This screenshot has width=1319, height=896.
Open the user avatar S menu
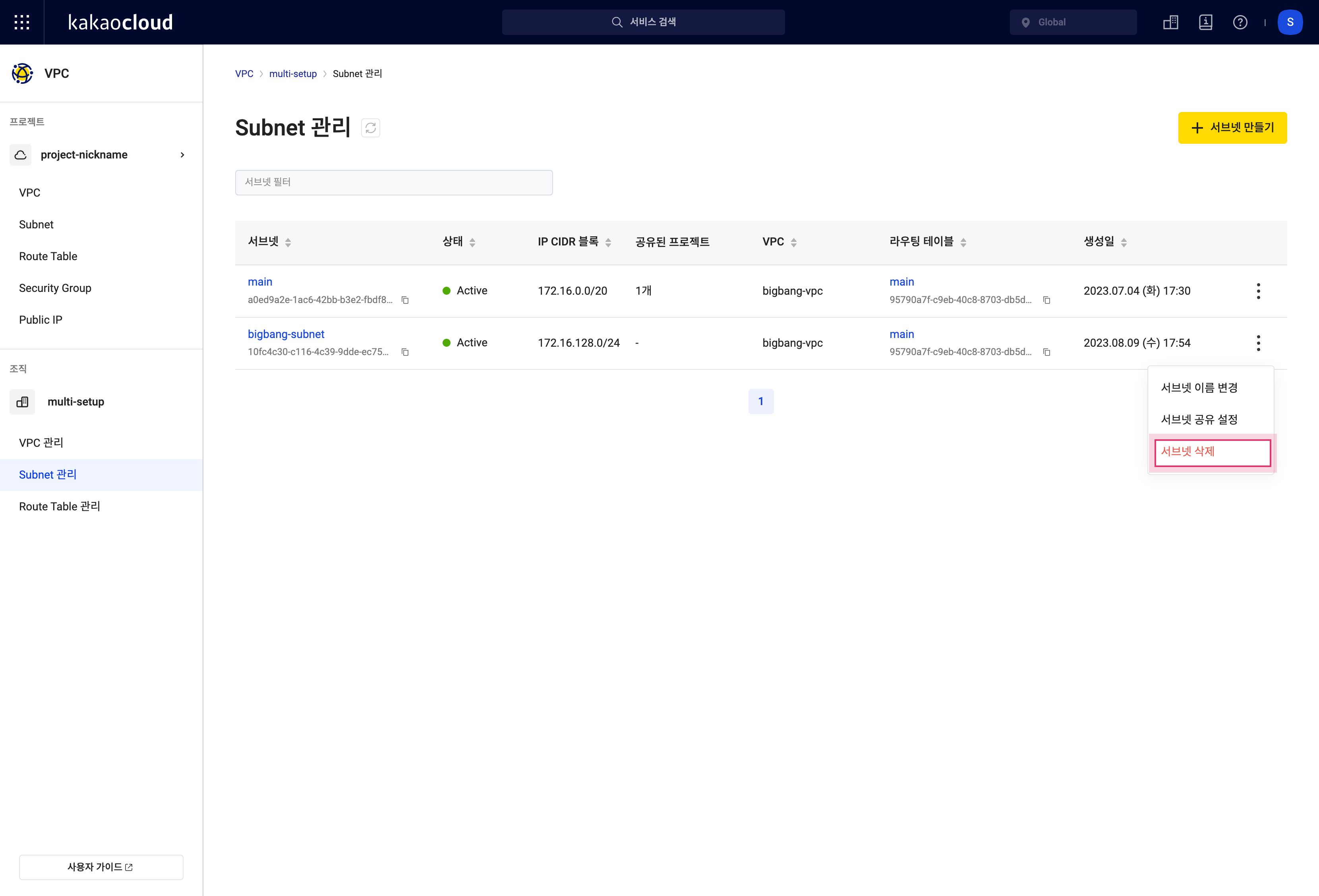tap(1290, 22)
